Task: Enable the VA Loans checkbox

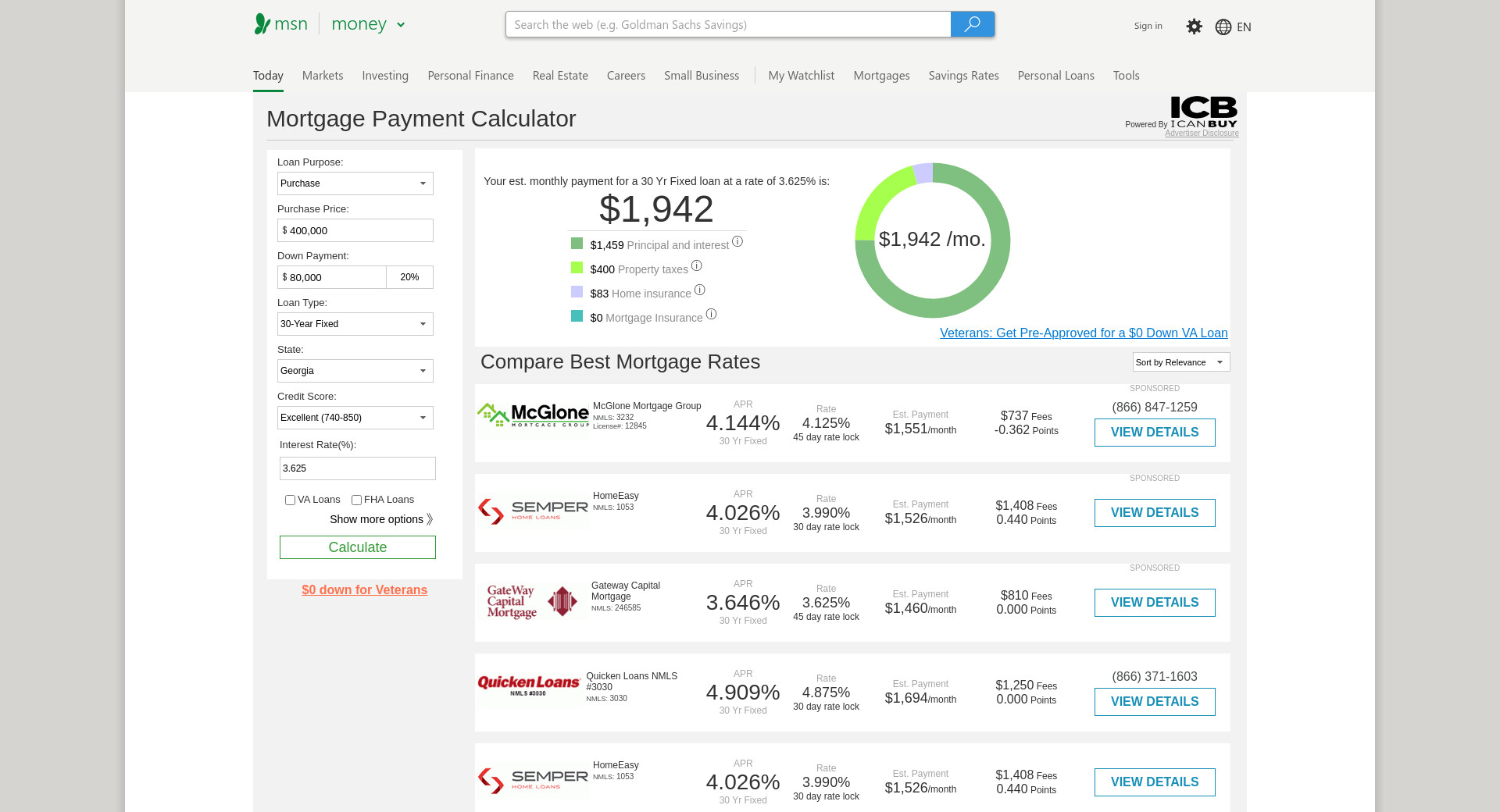Action: [x=290, y=500]
